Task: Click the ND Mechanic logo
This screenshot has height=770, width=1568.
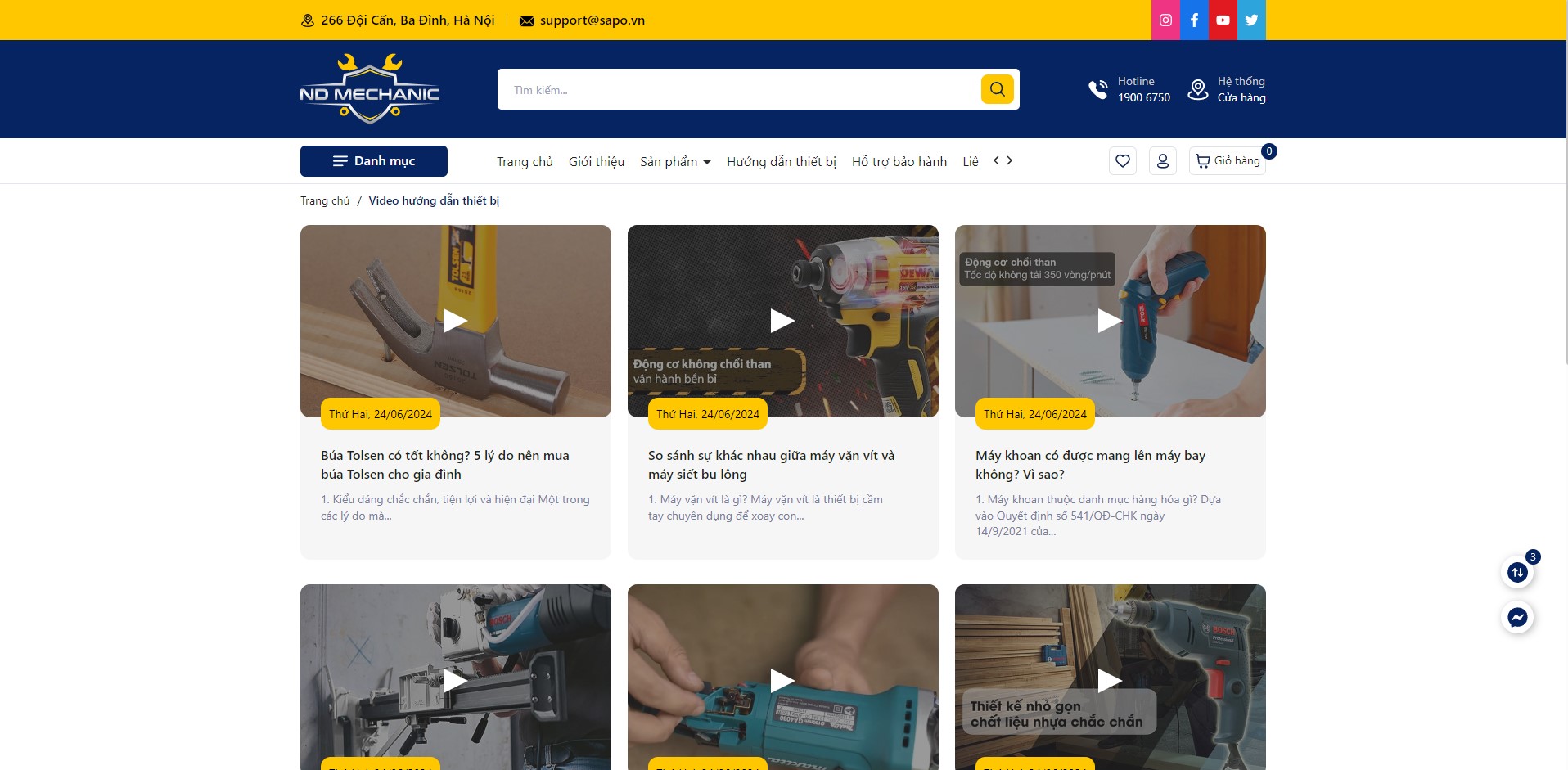Action: 370,89
